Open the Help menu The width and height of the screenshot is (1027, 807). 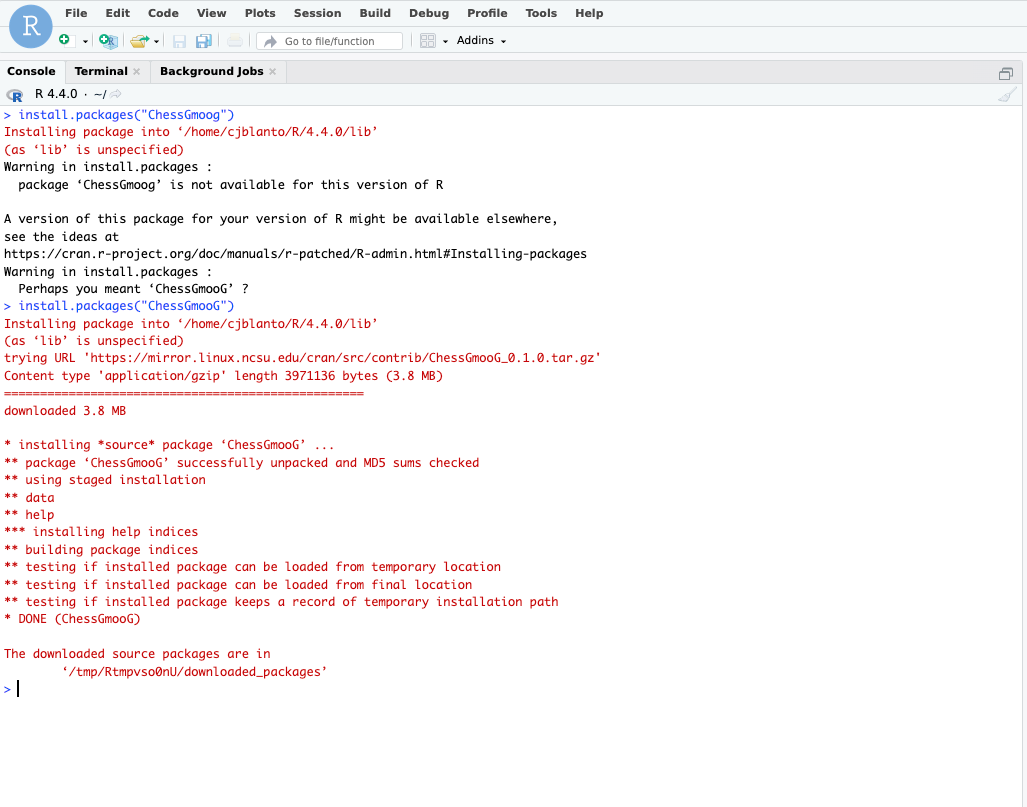click(589, 13)
